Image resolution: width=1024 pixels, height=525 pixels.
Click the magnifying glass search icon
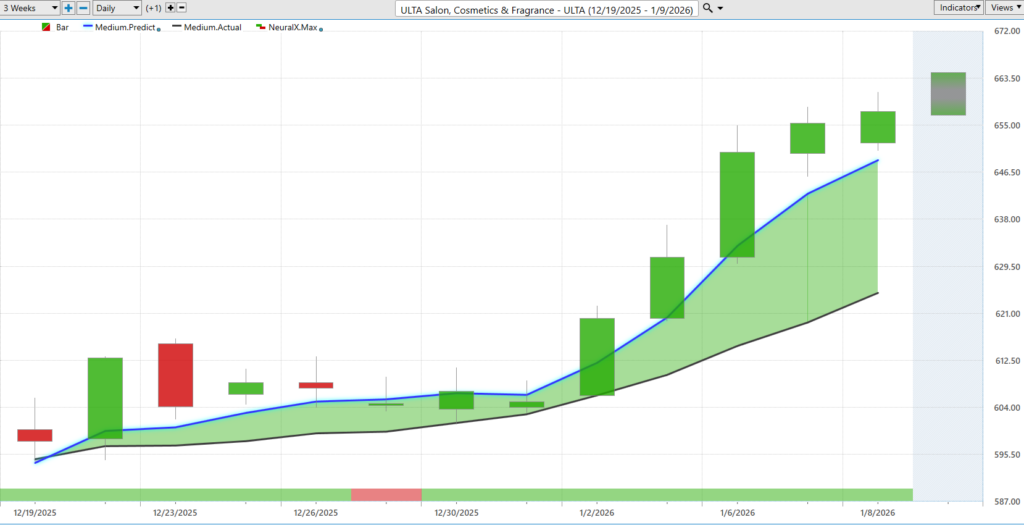click(707, 8)
